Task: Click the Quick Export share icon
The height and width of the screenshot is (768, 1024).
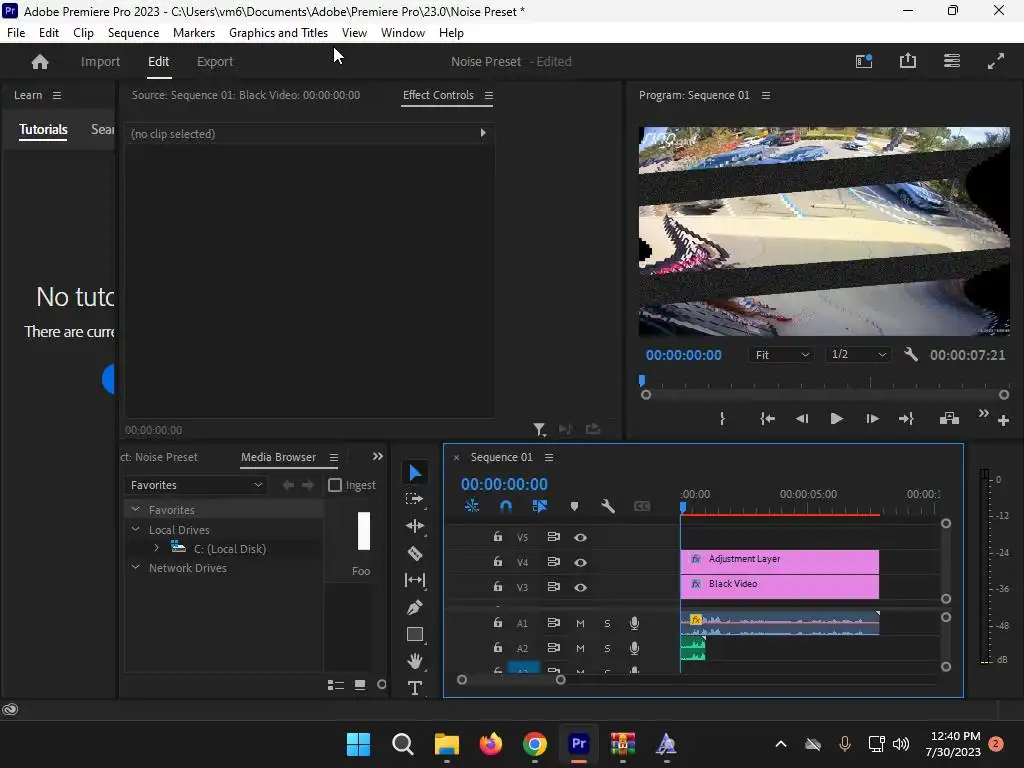Action: (908, 61)
